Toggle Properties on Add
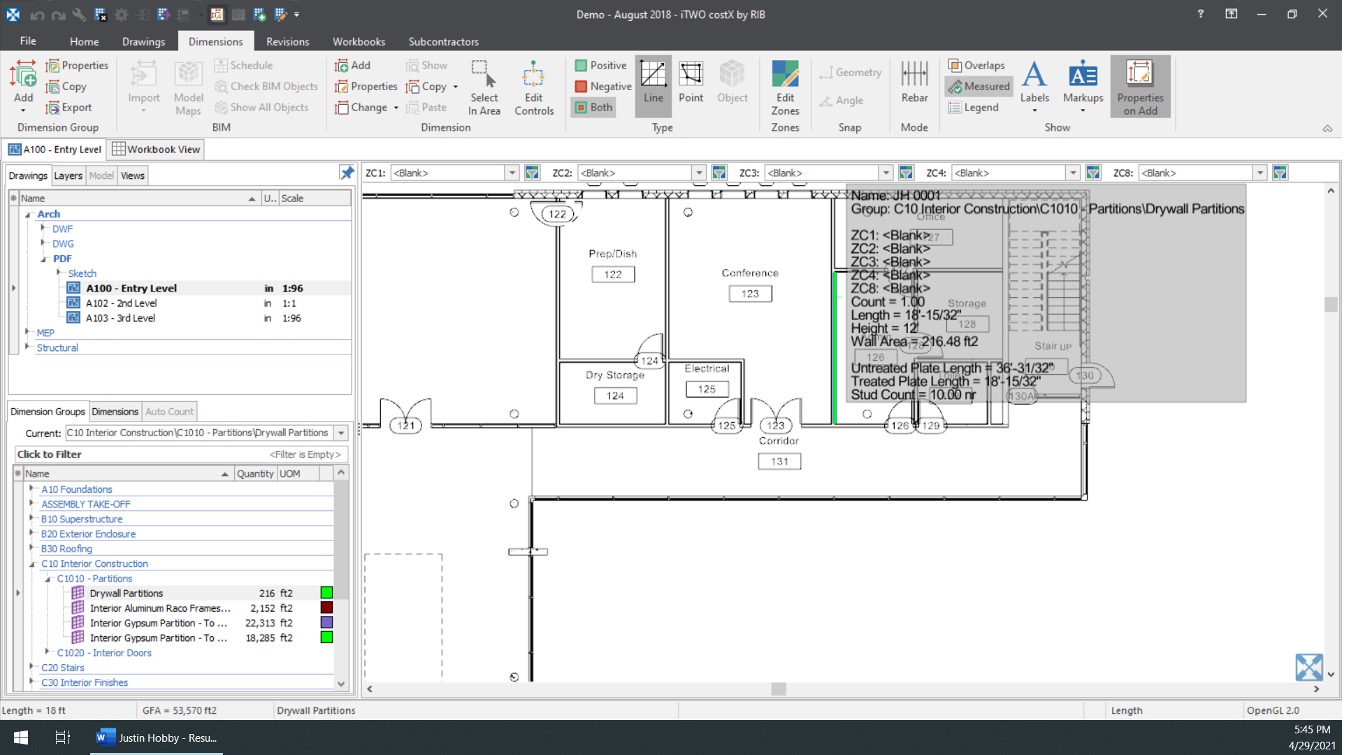Viewport: 1345px width, 755px height. click(x=1140, y=87)
